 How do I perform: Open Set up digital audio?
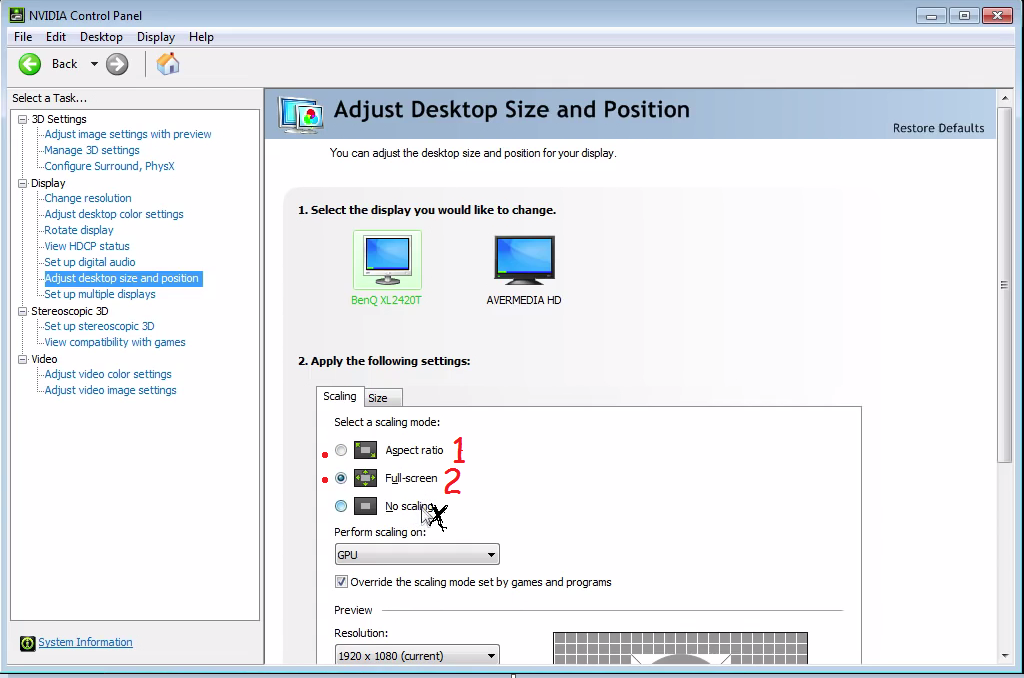point(90,262)
